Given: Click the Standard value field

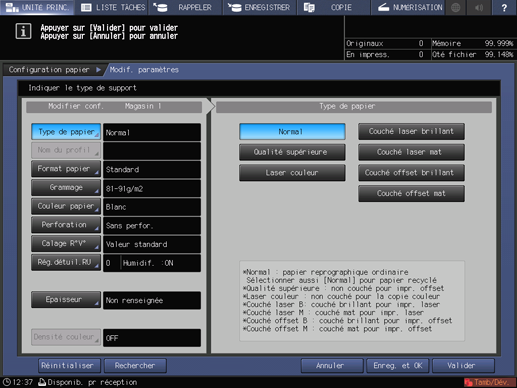Looking at the screenshot, I should pyautogui.click(x=152, y=169).
